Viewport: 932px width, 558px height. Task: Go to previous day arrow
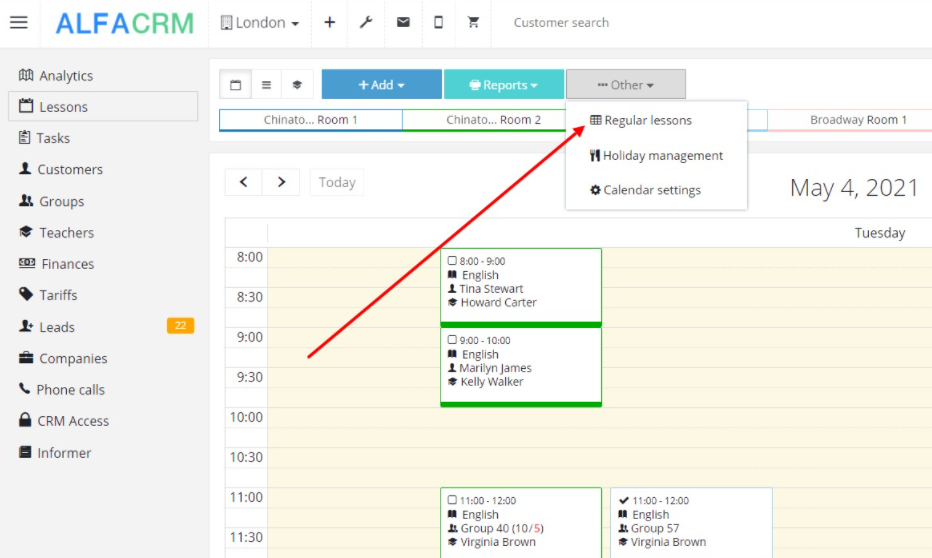point(244,182)
